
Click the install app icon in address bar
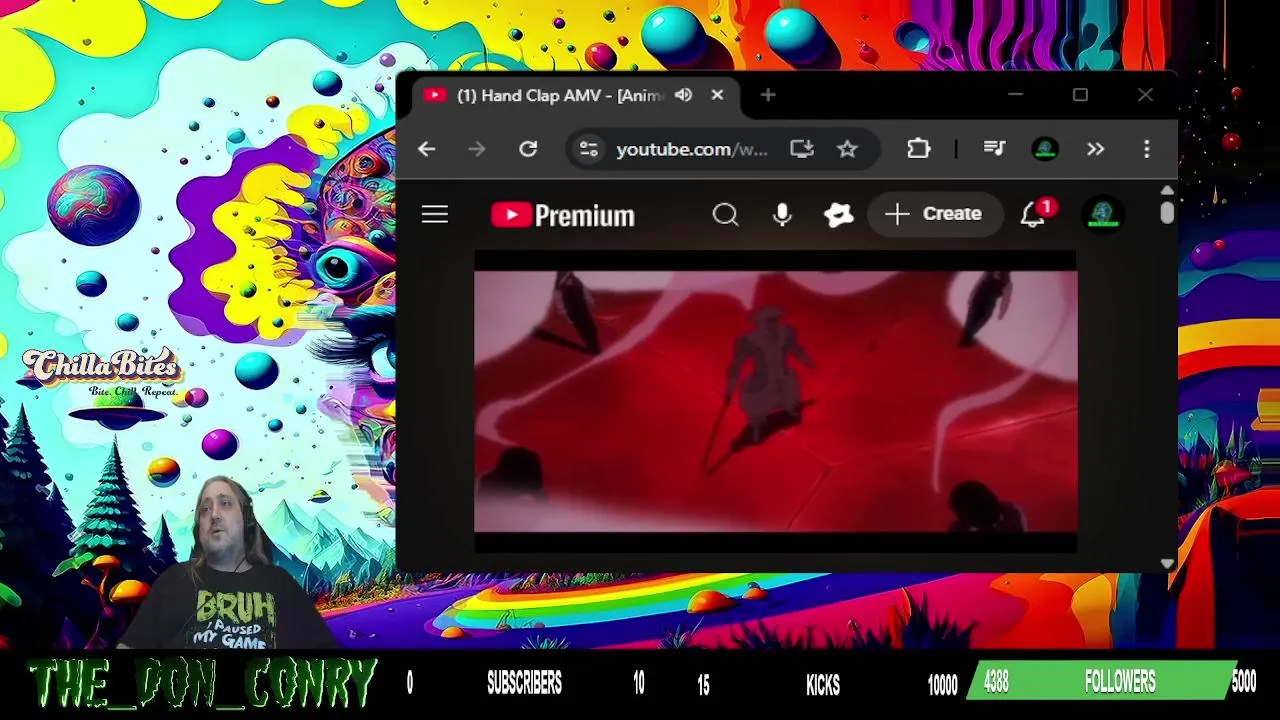pyautogui.click(x=802, y=149)
